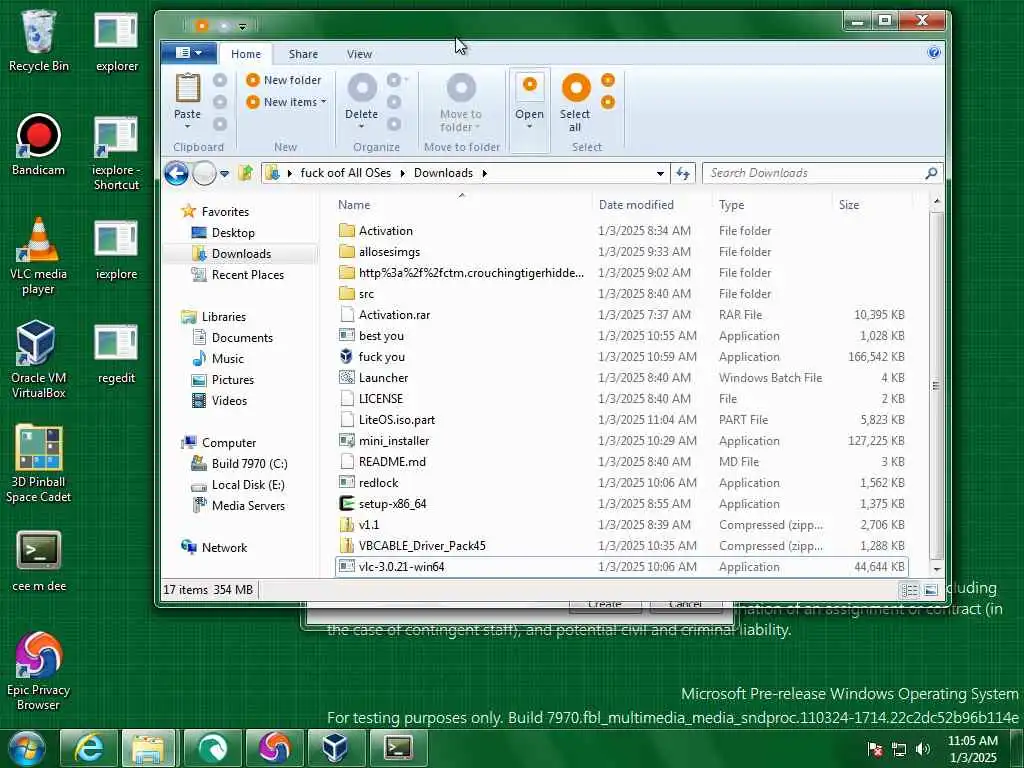Select the Activation.rar file

pos(394,315)
